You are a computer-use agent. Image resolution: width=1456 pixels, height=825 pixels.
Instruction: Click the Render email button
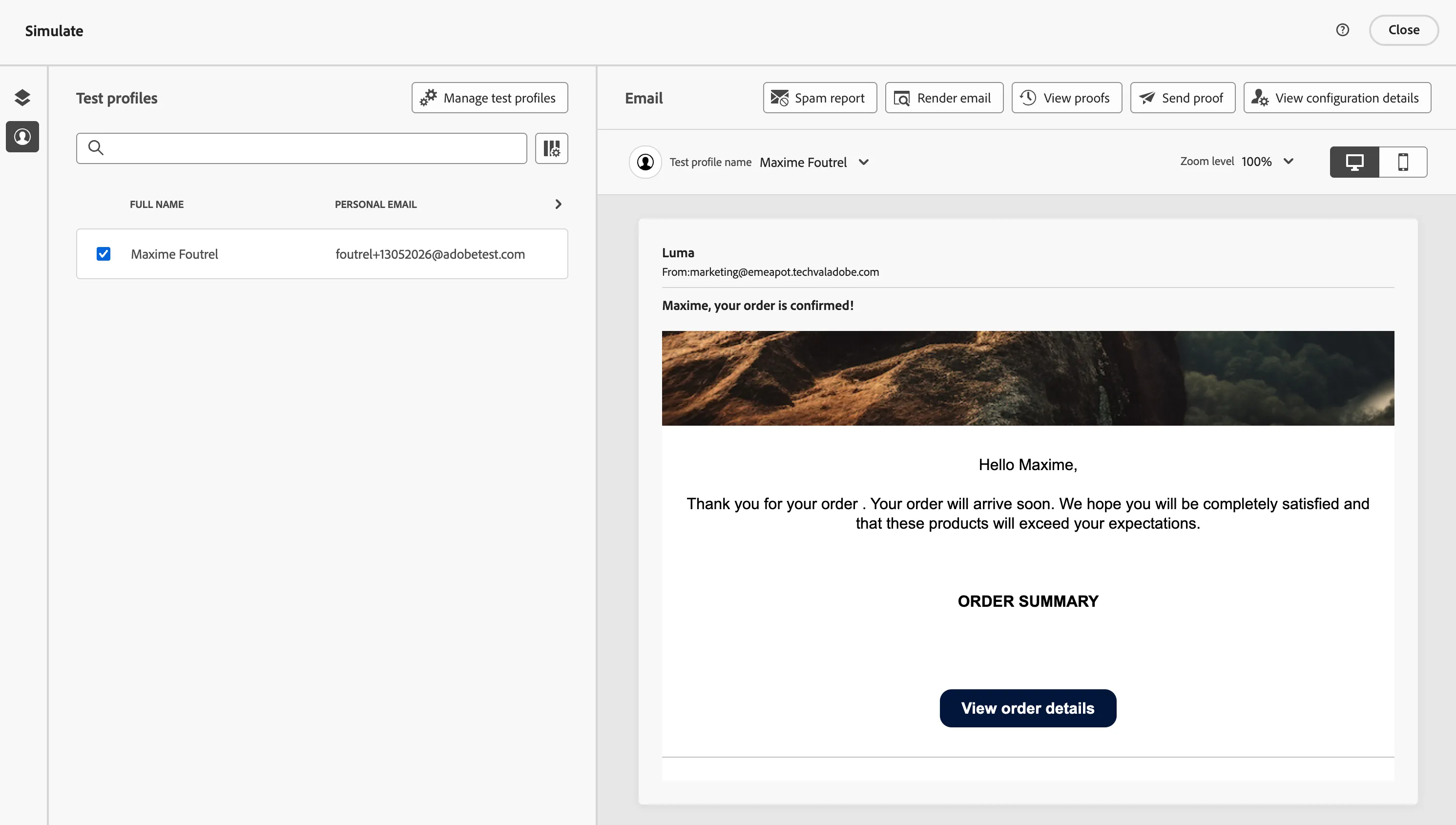tap(944, 98)
